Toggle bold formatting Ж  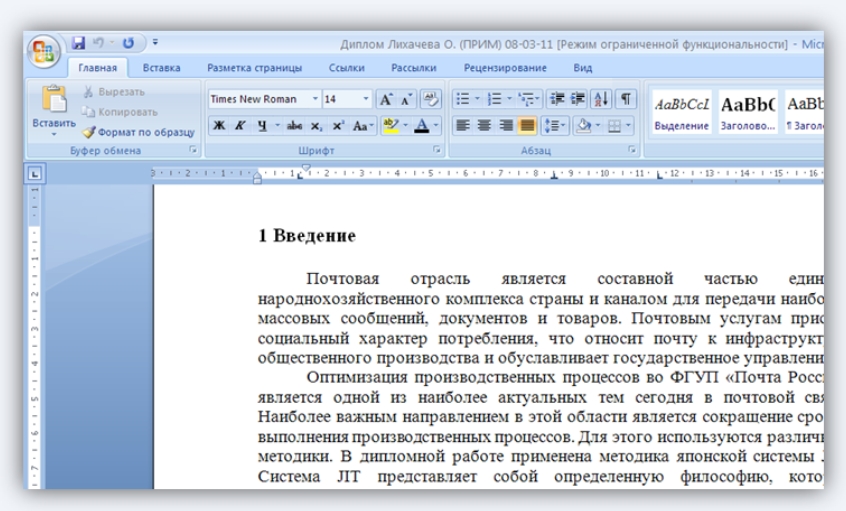219,126
